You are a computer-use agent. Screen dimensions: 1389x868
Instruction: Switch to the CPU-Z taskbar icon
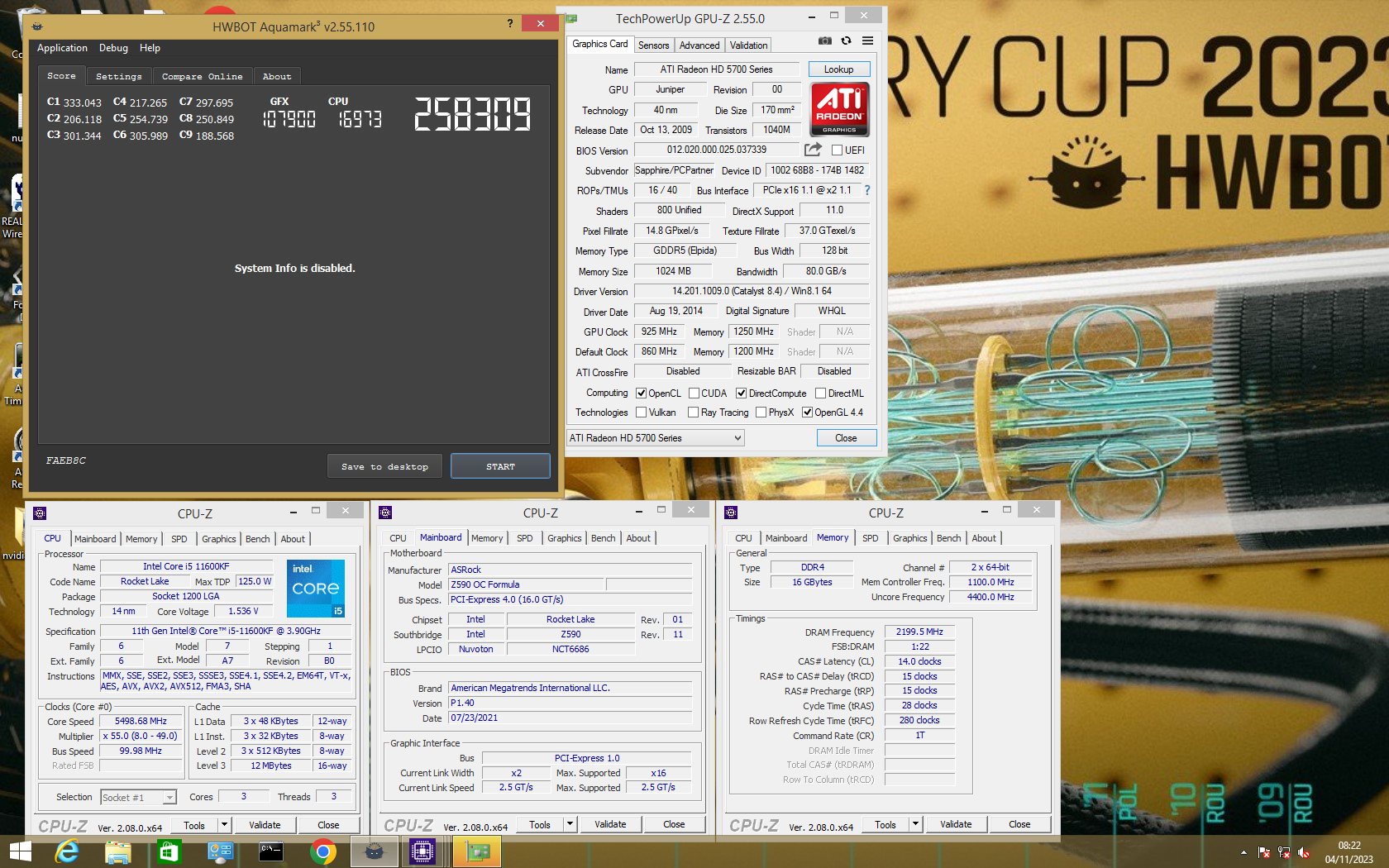click(422, 851)
